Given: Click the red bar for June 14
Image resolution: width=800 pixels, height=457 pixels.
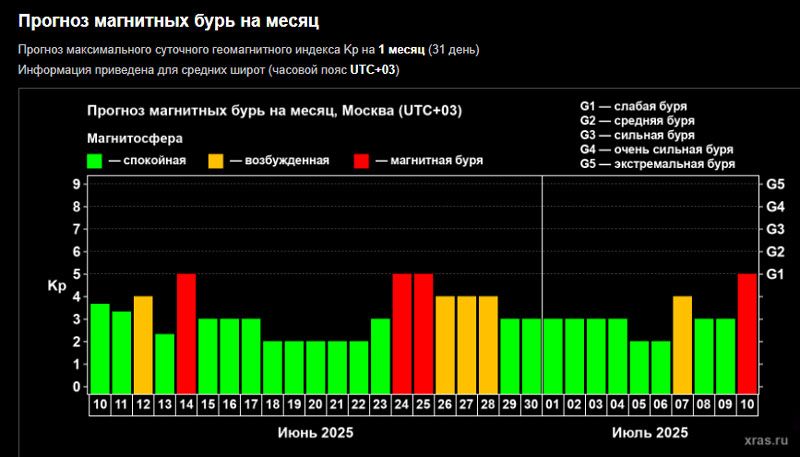Looking at the screenshot, I should click(186, 332).
